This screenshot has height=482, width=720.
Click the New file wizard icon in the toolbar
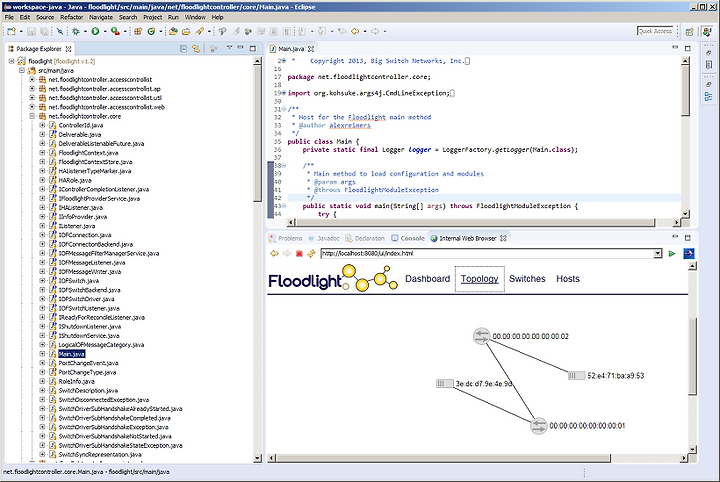click(11, 31)
